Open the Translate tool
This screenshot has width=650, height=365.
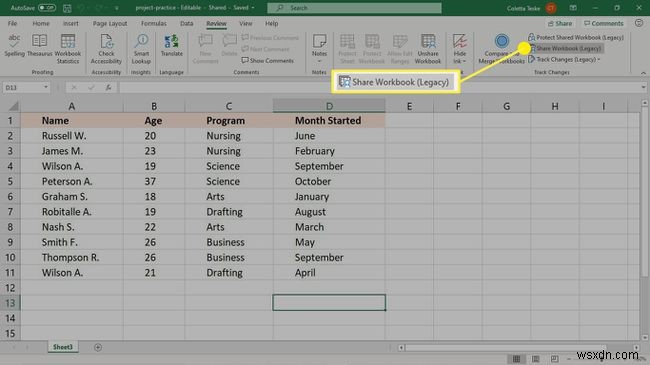(x=172, y=46)
